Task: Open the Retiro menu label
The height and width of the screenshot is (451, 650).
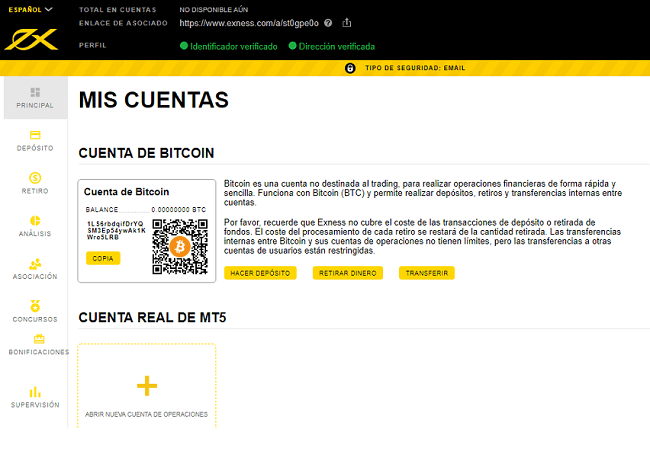Action: 35,191
